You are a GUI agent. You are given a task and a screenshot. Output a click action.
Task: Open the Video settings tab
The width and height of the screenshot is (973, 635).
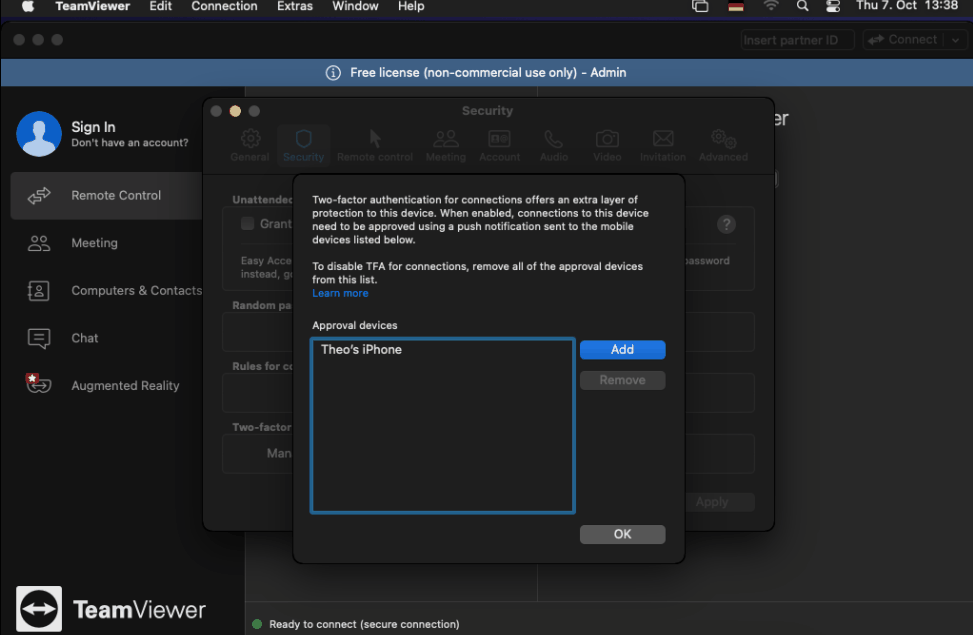pyautogui.click(x=607, y=145)
